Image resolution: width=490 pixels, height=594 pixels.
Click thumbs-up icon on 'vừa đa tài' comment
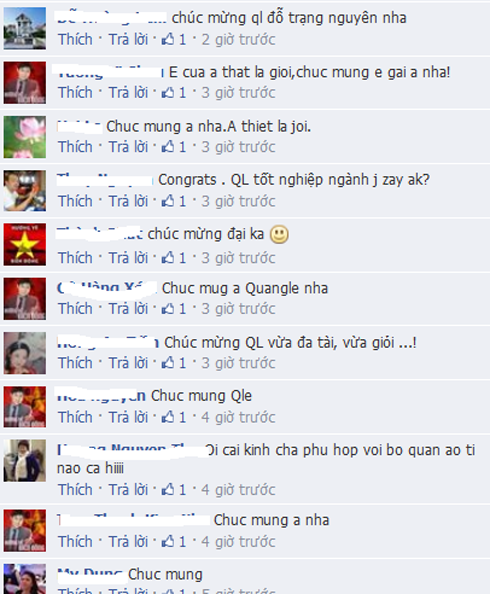click(168, 363)
